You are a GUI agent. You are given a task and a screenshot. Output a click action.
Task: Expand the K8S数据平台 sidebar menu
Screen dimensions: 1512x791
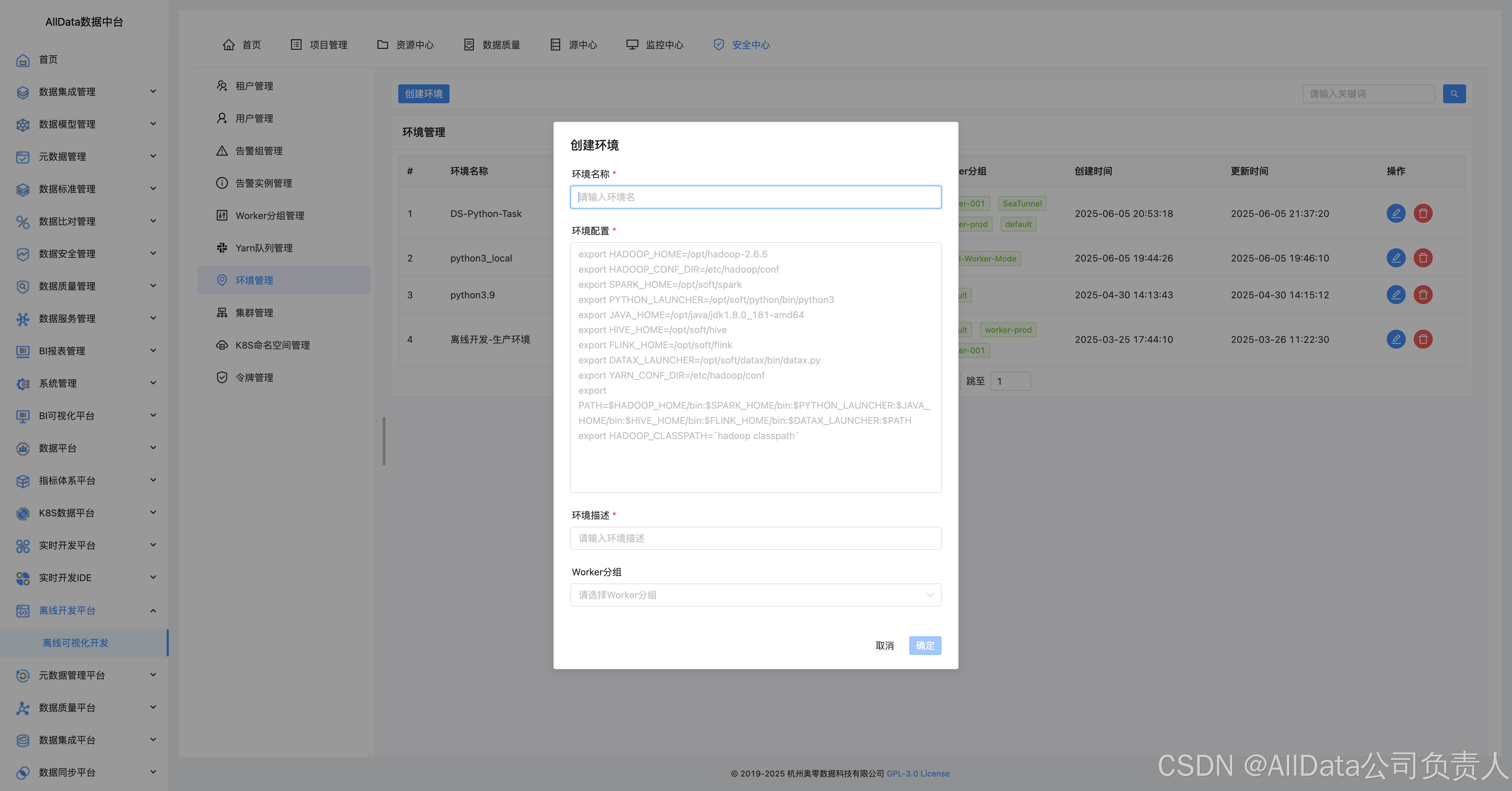153,512
